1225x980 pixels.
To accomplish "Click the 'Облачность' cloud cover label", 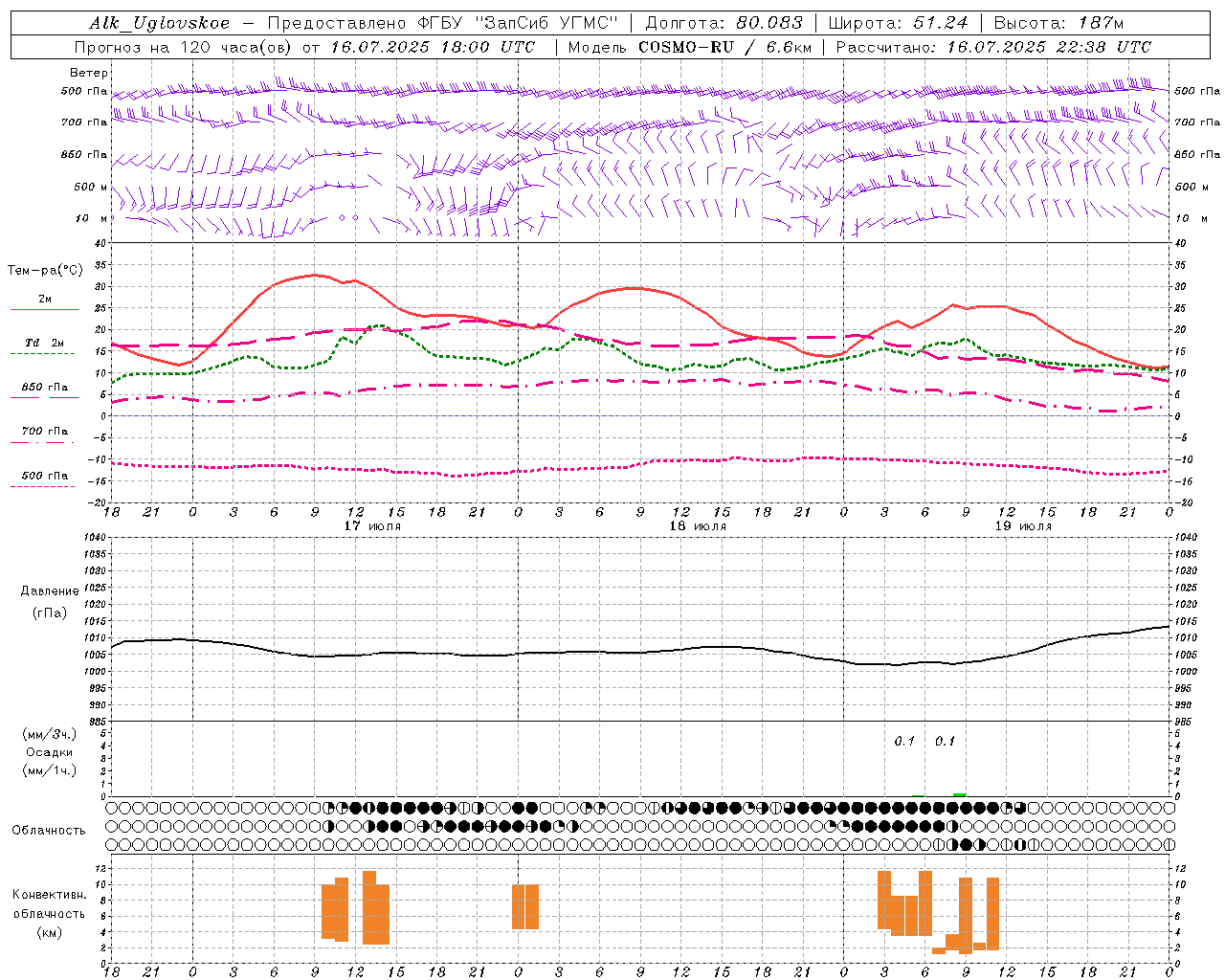I will point(49,831).
